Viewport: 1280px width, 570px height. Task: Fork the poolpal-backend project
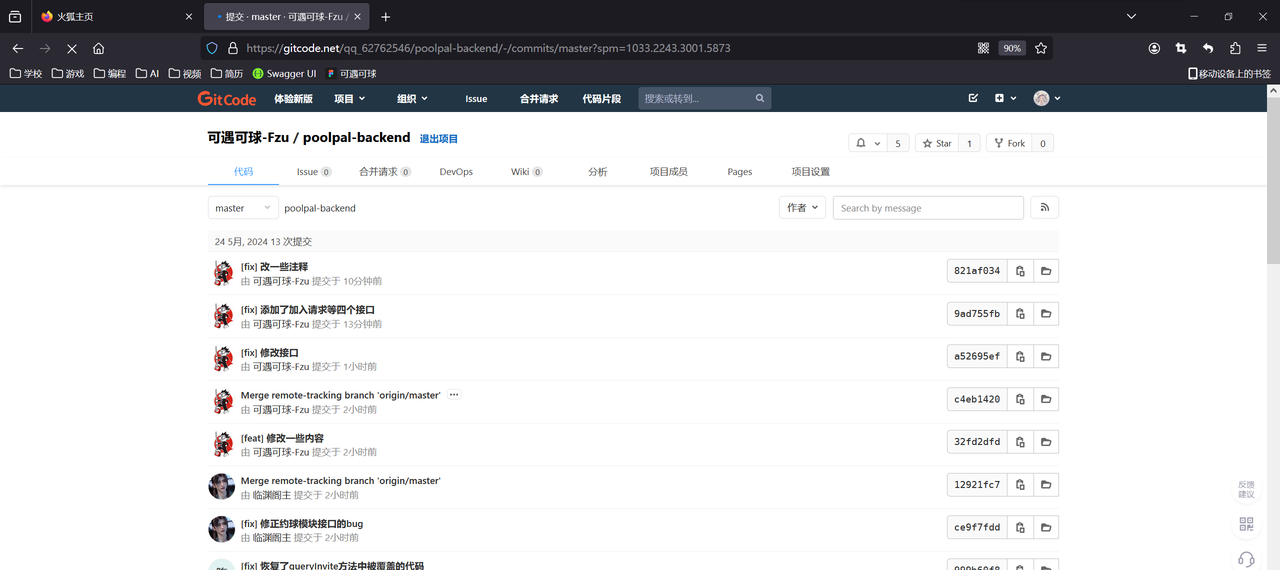tap(1009, 143)
